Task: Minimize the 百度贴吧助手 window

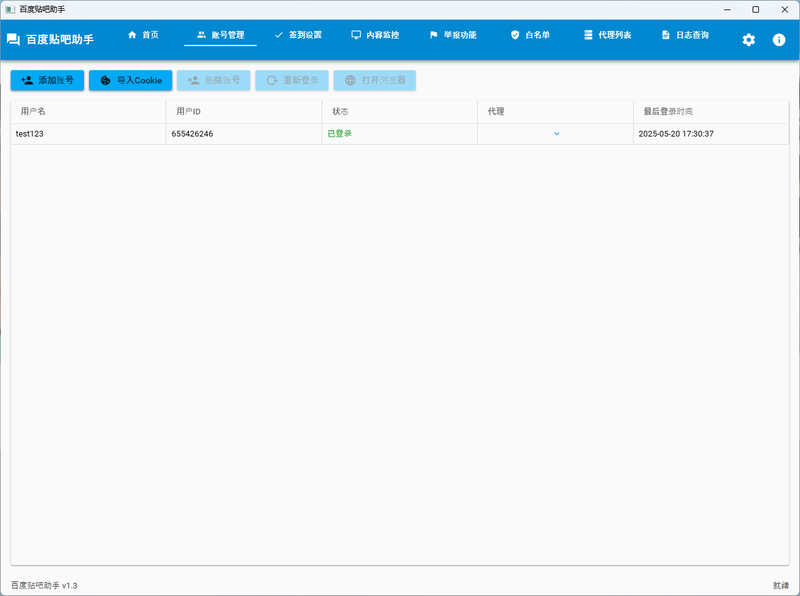Action: coord(728,10)
